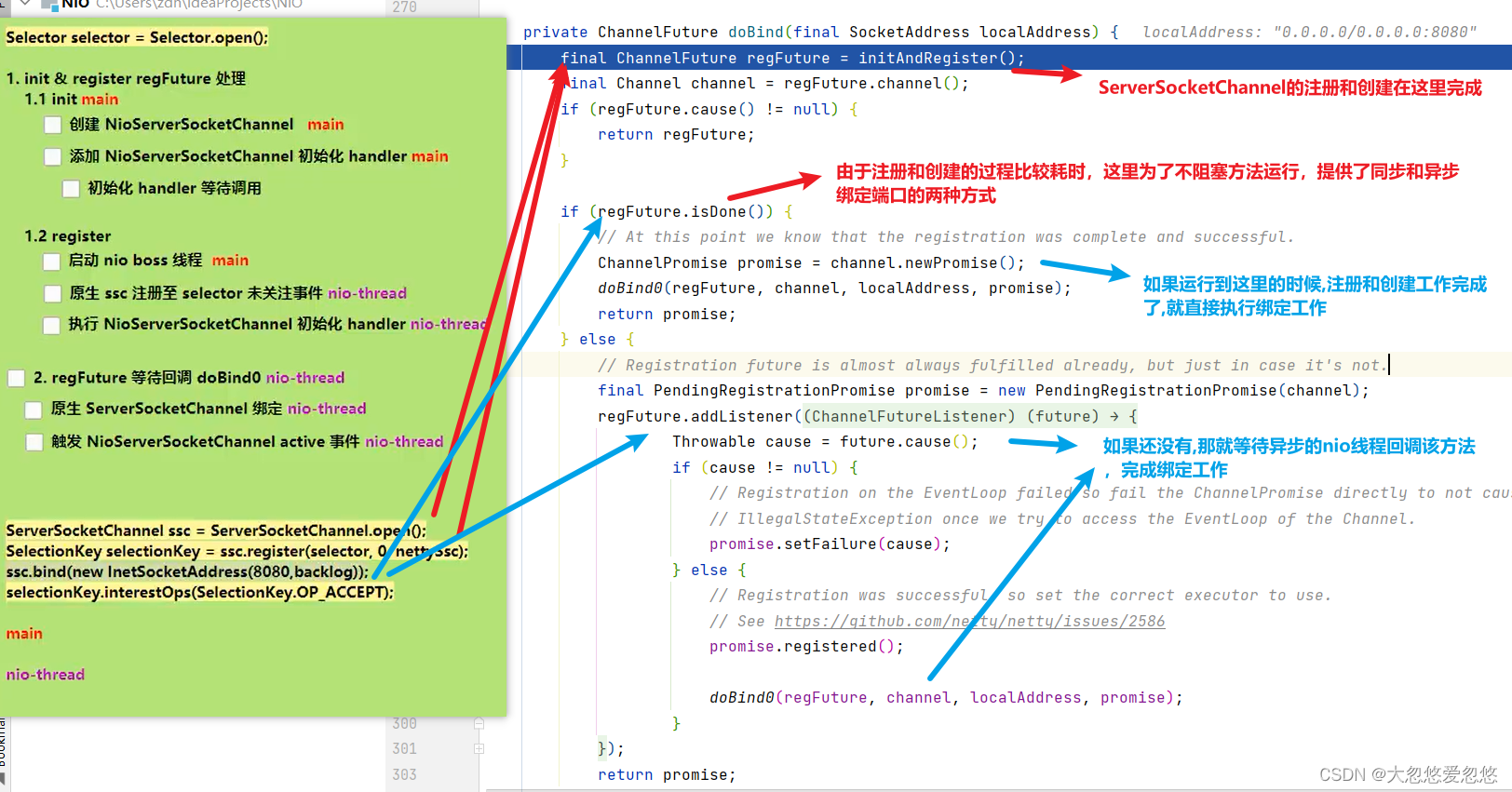Tick '2. regFuture 等待回调 doBind0' checkbox
This screenshot has width=1512, height=792.
coord(16,378)
